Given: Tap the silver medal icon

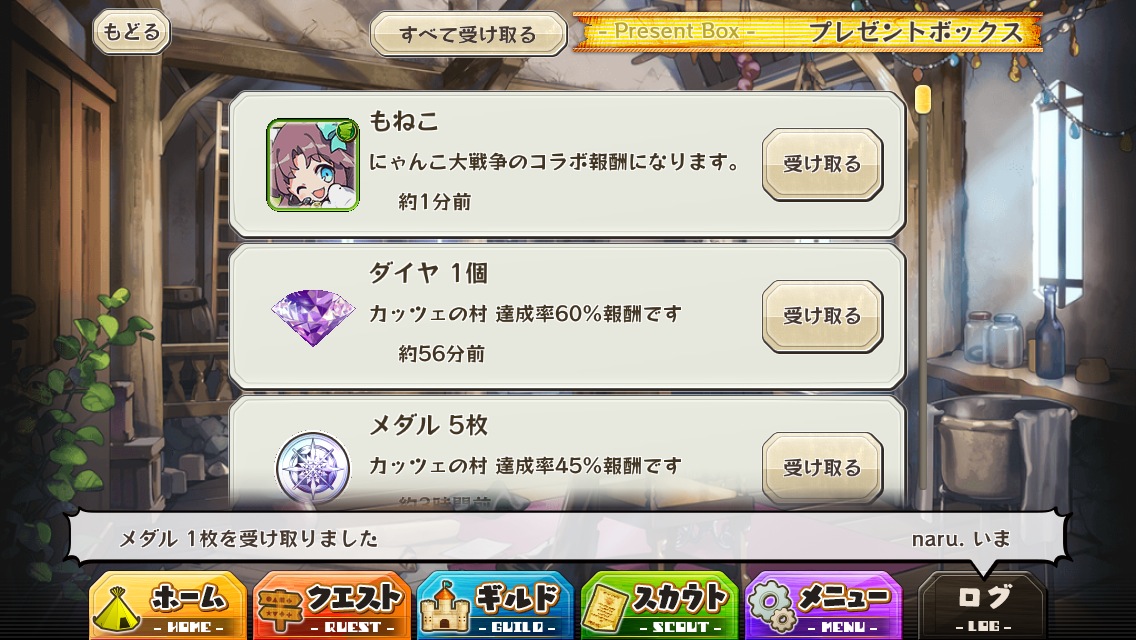Looking at the screenshot, I should tap(313, 467).
